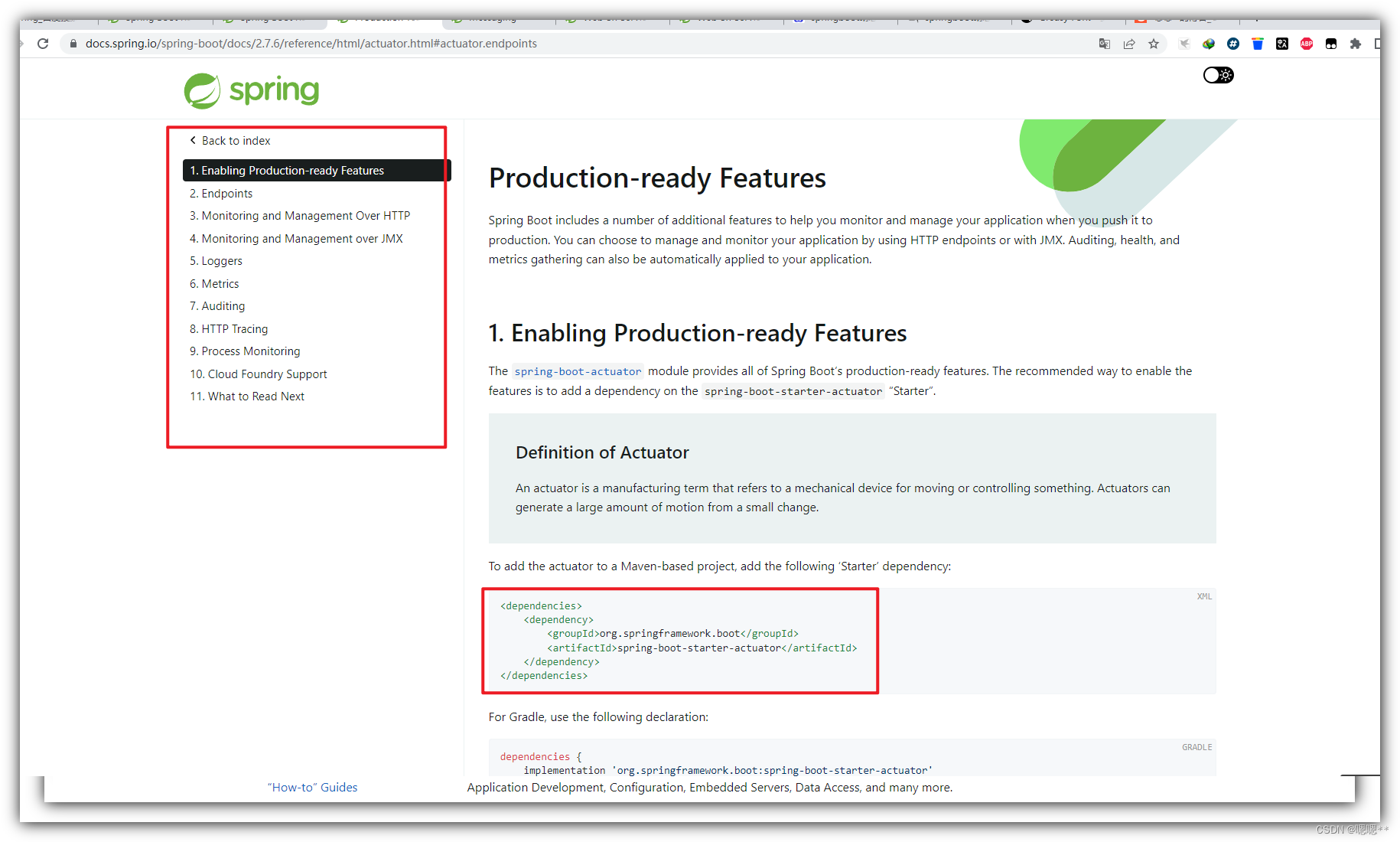
Task: Click the Chinese-English translate extension icon
Action: click(x=1282, y=44)
